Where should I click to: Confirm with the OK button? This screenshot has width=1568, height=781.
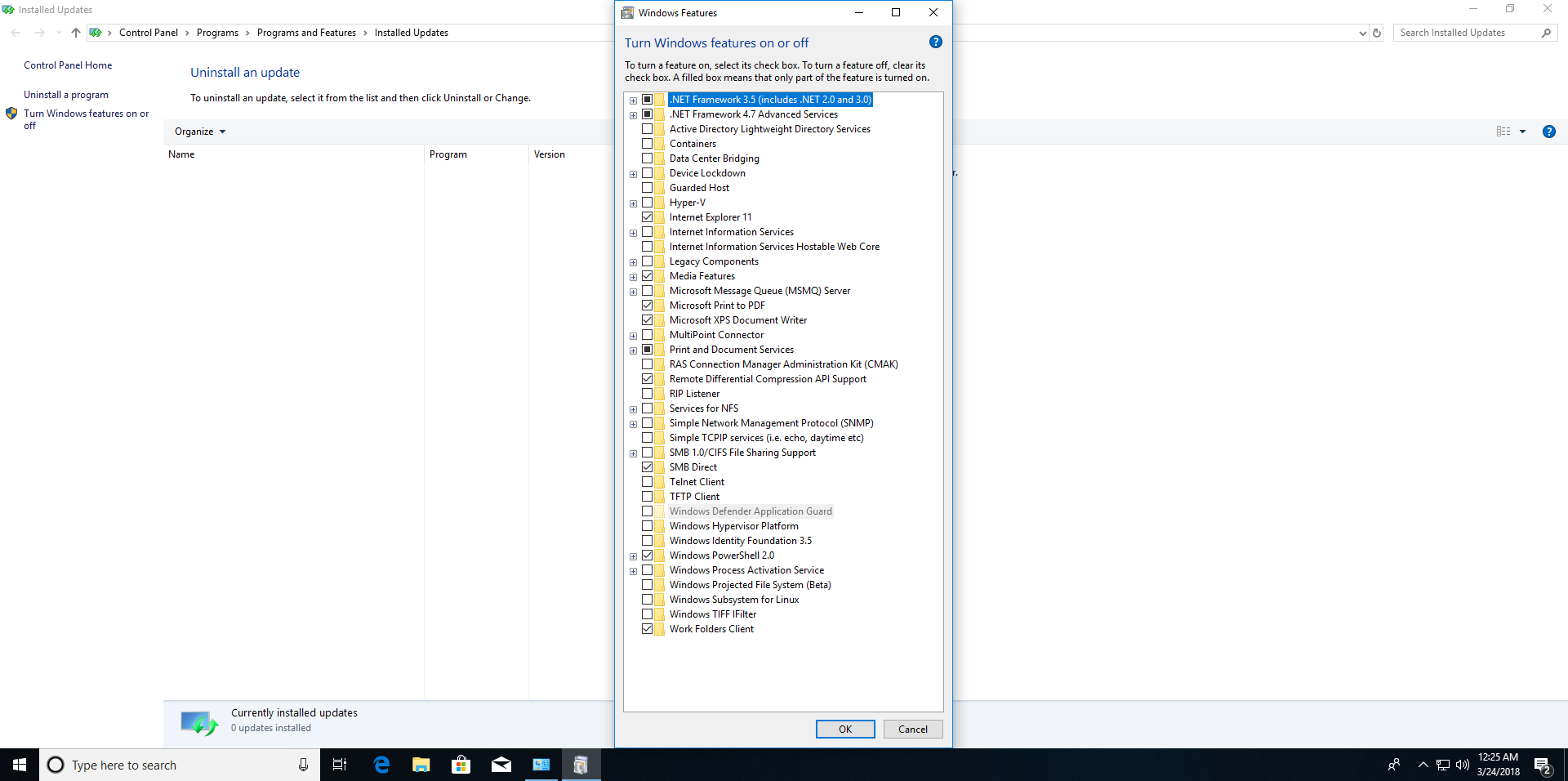(x=845, y=730)
